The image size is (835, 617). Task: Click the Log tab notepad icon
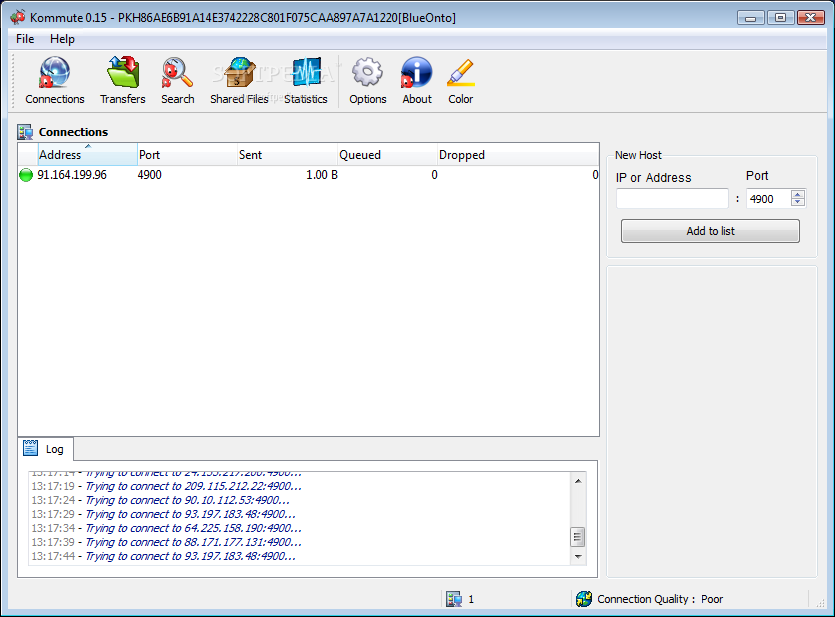[30, 448]
